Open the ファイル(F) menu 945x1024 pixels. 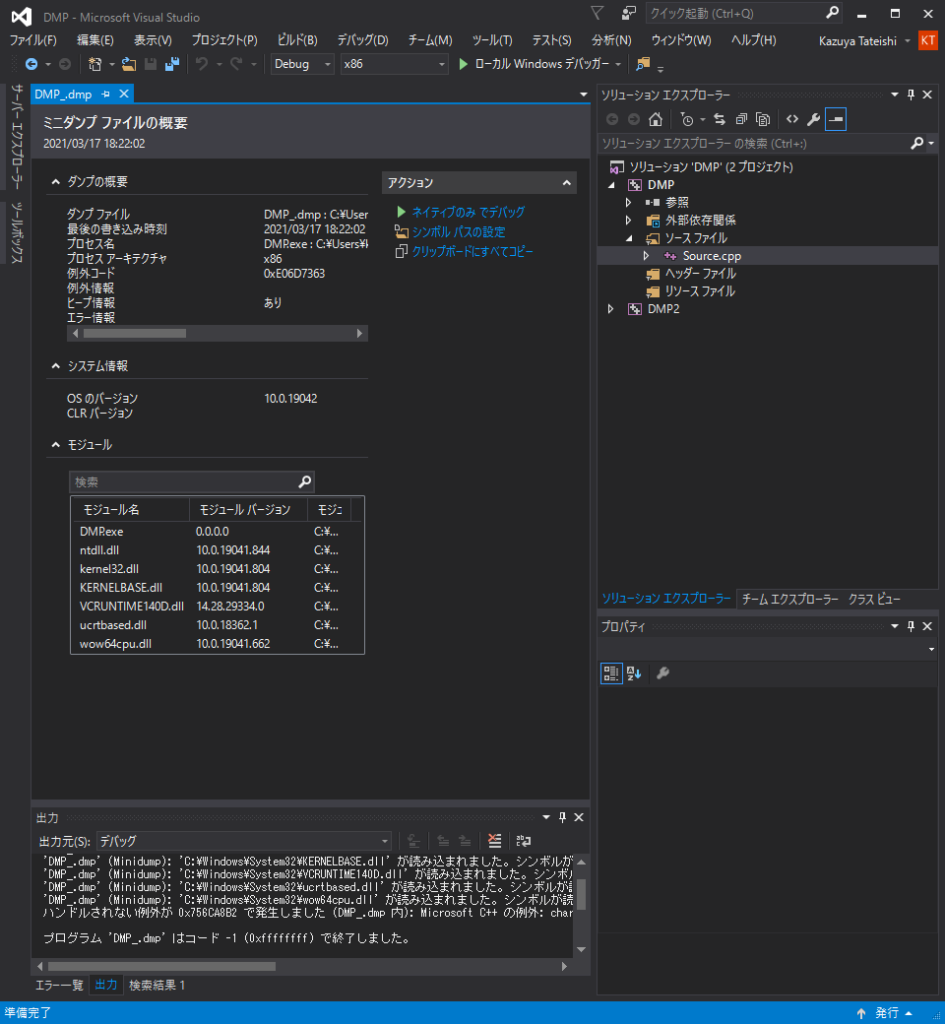pos(33,40)
